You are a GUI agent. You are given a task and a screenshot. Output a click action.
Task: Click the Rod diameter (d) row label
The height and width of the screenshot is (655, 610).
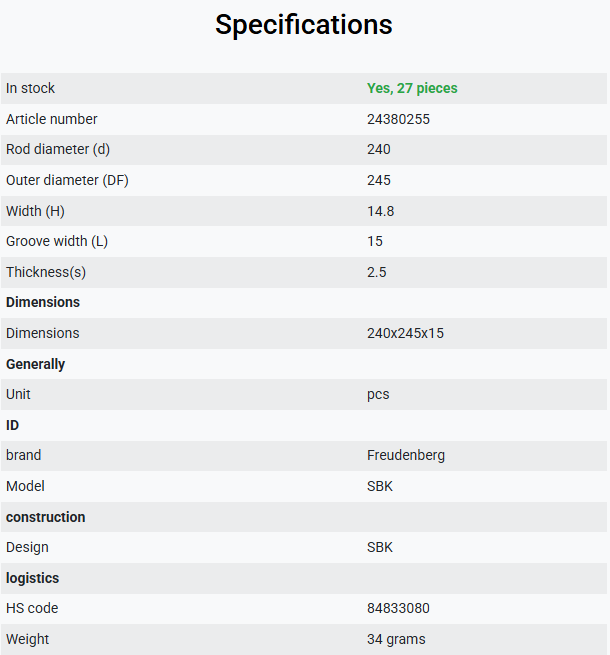(58, 150)
